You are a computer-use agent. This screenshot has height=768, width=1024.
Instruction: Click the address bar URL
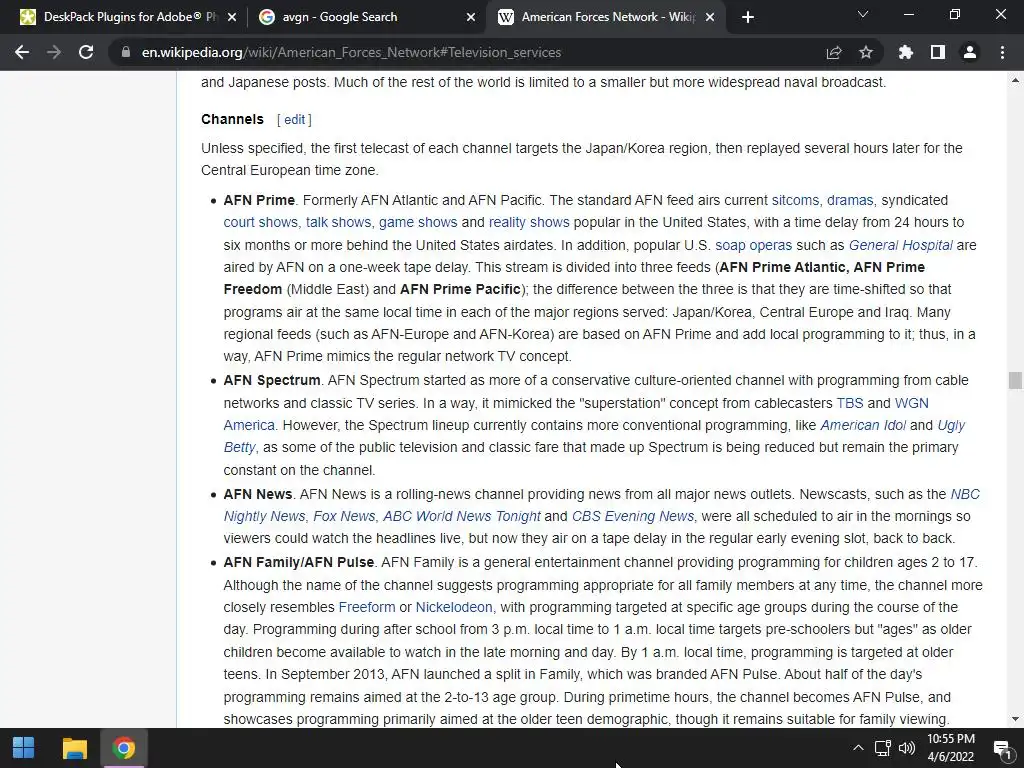point(351,52)
